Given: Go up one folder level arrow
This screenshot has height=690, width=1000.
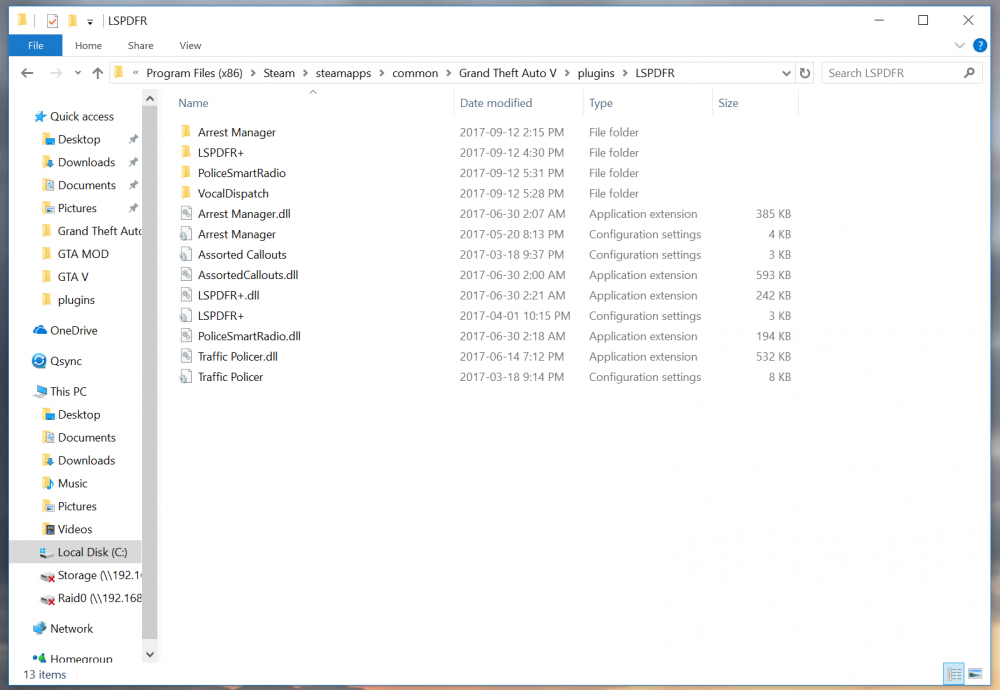Looking at the screenshot, I should 98,73.
